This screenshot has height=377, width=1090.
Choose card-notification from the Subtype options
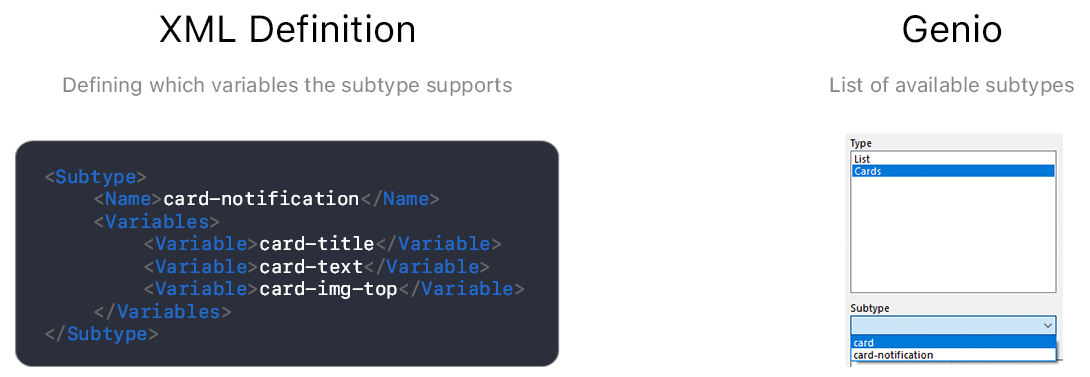pos(952,355)
